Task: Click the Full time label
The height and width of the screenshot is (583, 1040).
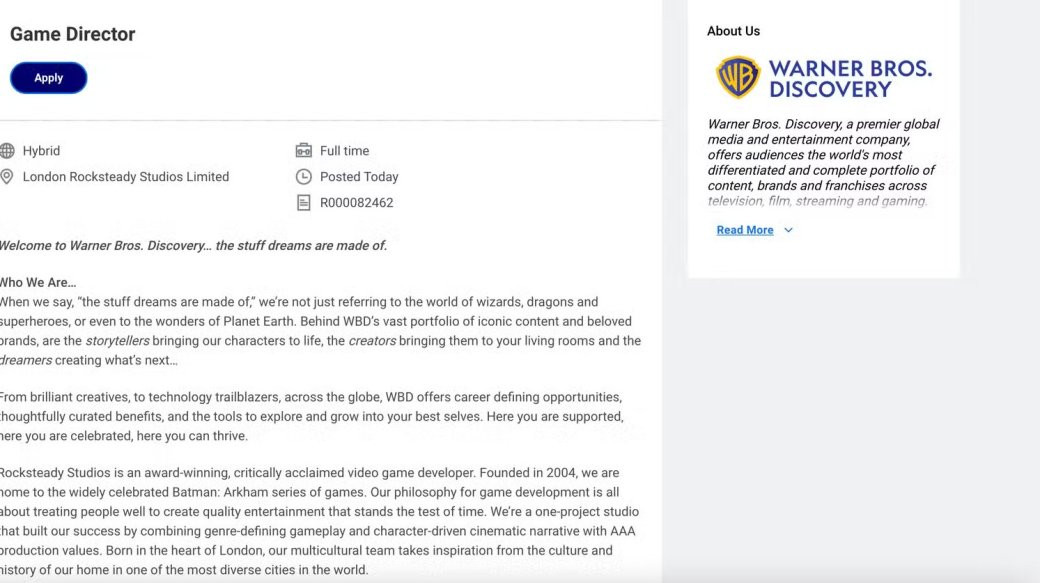Action: 344,151
